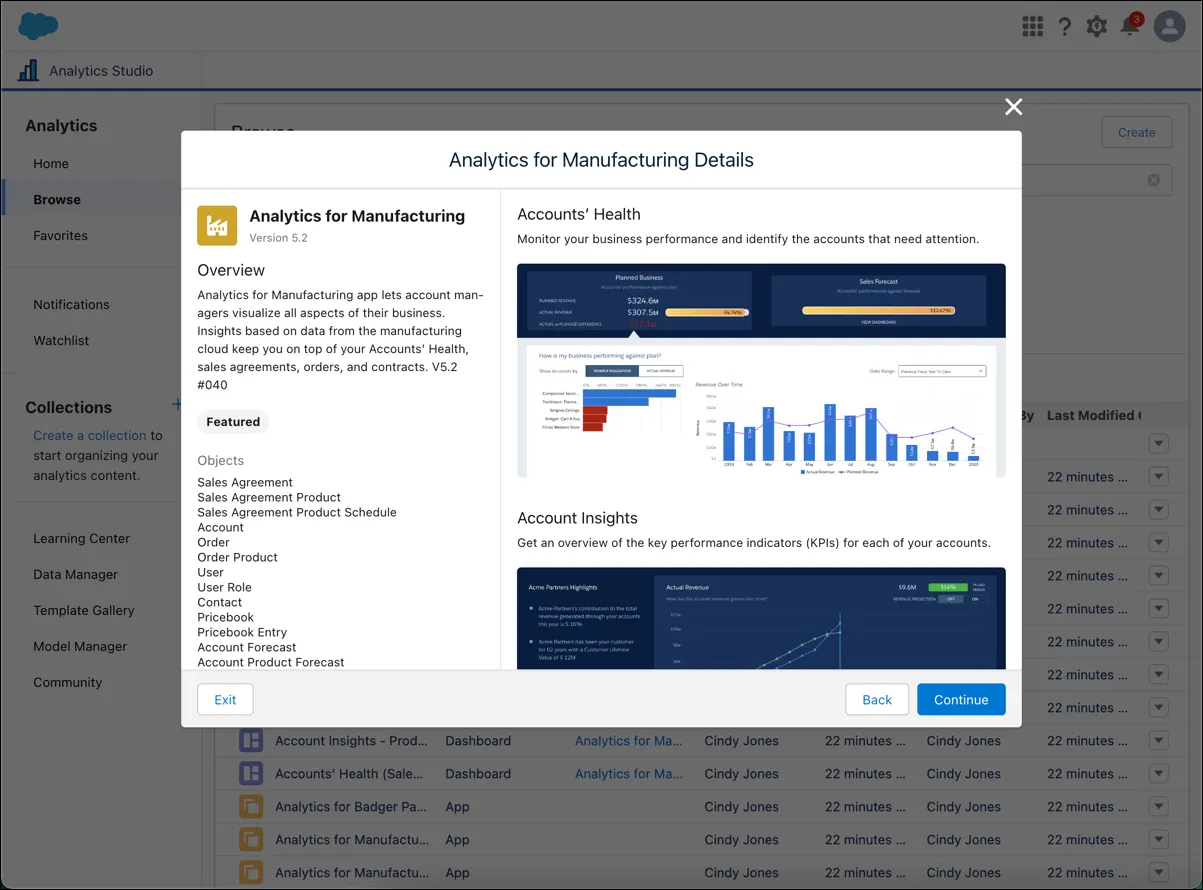Click the Accounts' Health dashboard row icon
1203x890 pixels.
(250, 774)
